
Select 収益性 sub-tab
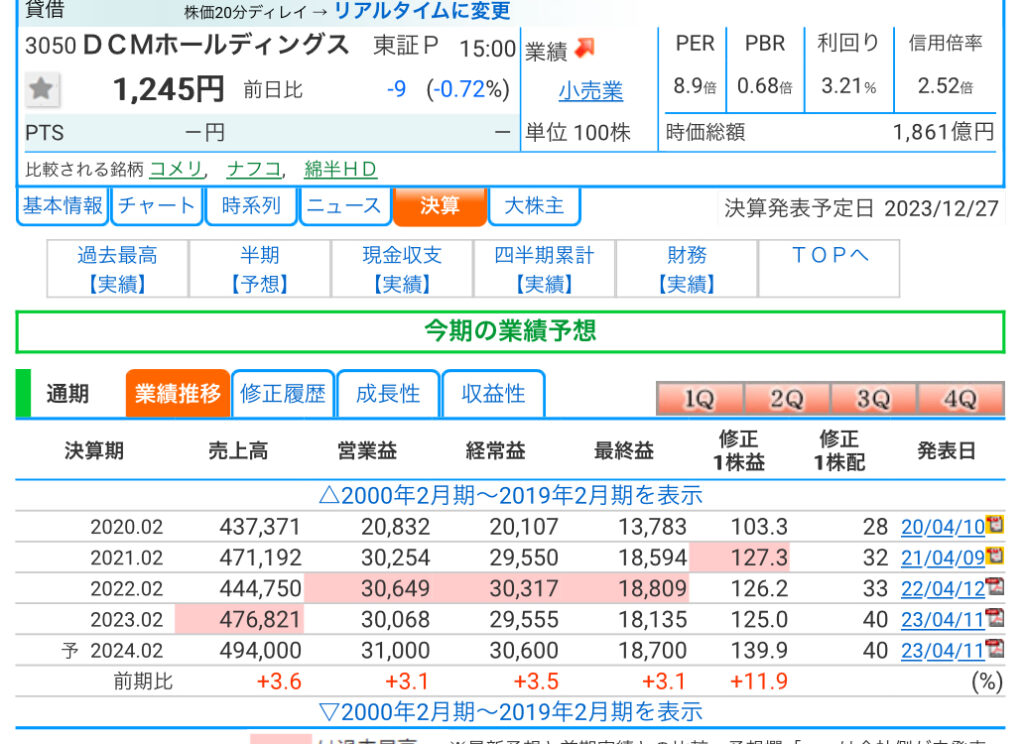pos(493,393)
